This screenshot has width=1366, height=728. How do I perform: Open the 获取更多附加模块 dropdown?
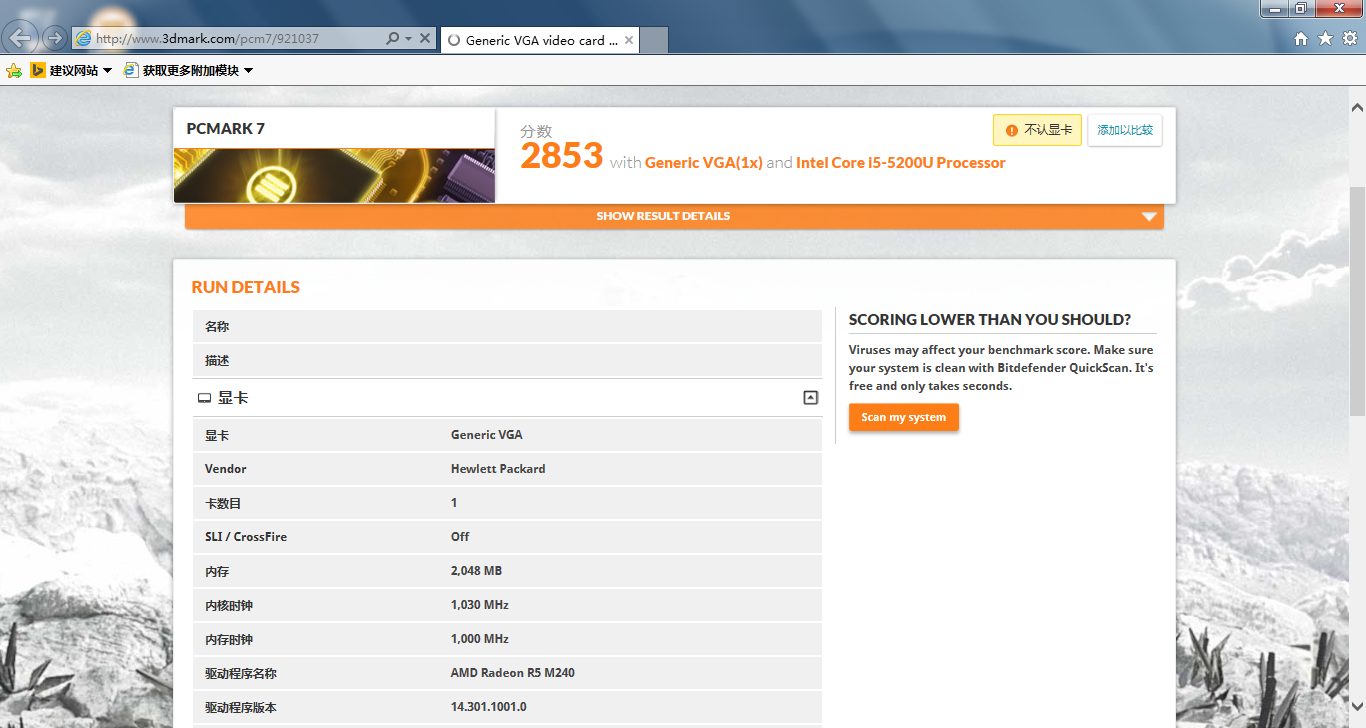coord(188,70)
